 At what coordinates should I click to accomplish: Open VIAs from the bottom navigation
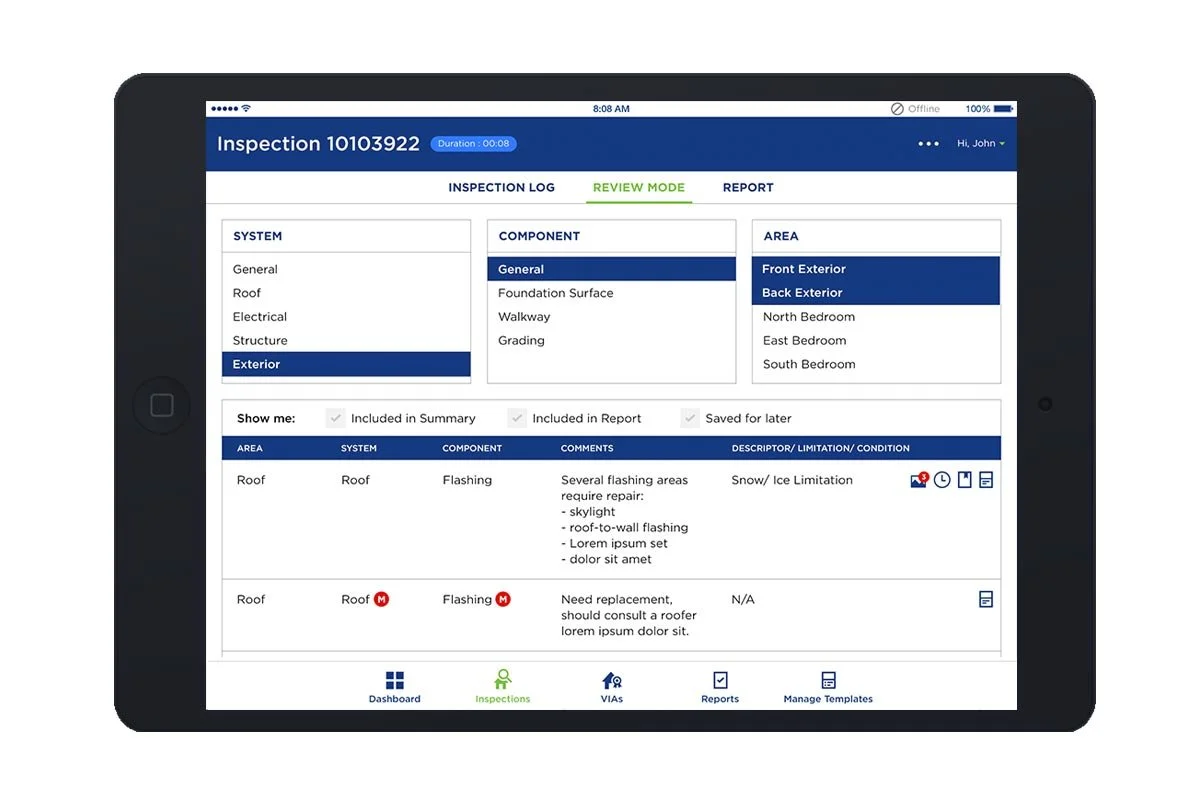(612, 687)
